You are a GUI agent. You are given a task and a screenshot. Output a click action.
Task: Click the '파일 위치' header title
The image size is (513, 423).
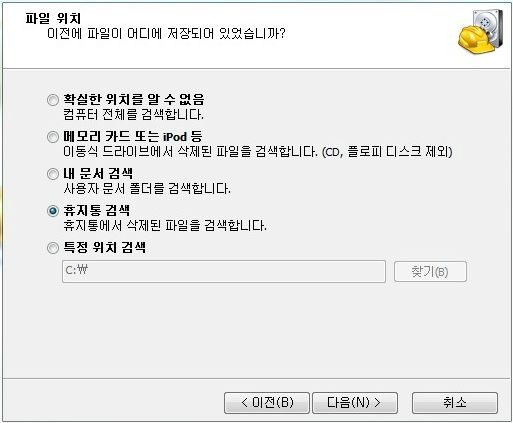(x=53, y=18)
